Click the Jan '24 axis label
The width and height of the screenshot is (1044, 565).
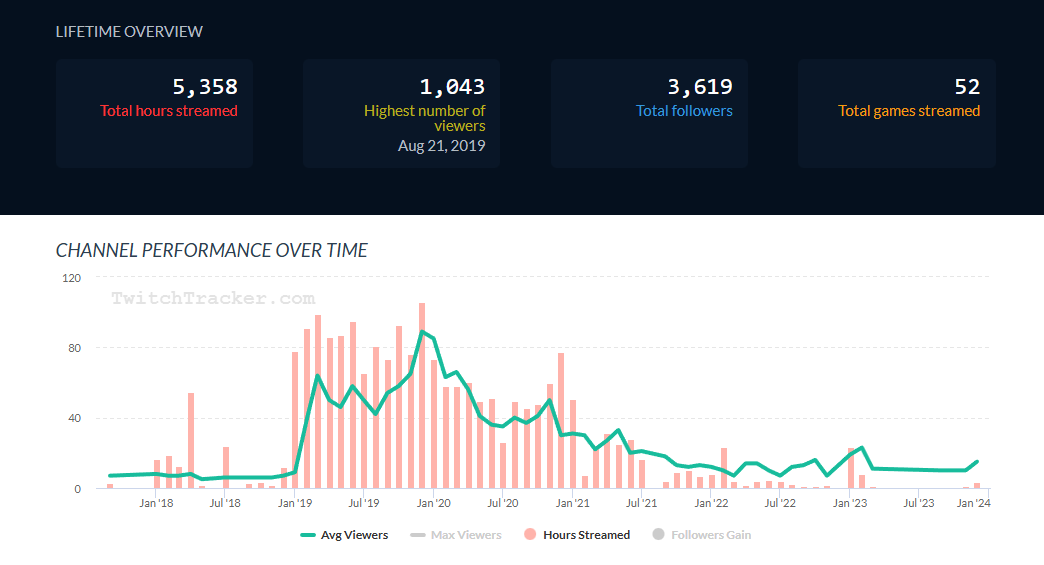(x=973, y=503)
